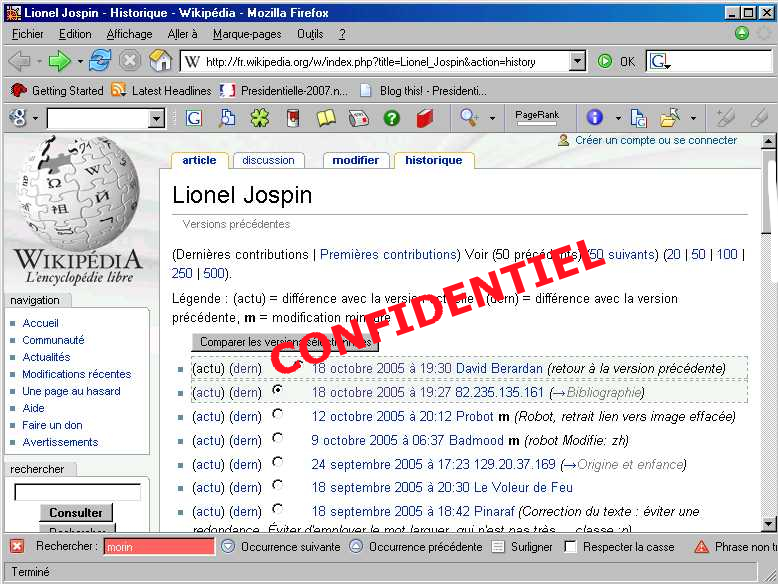778x584 pixels.
Task: Open the Affichage menu
Action: (x=130, y=34)
